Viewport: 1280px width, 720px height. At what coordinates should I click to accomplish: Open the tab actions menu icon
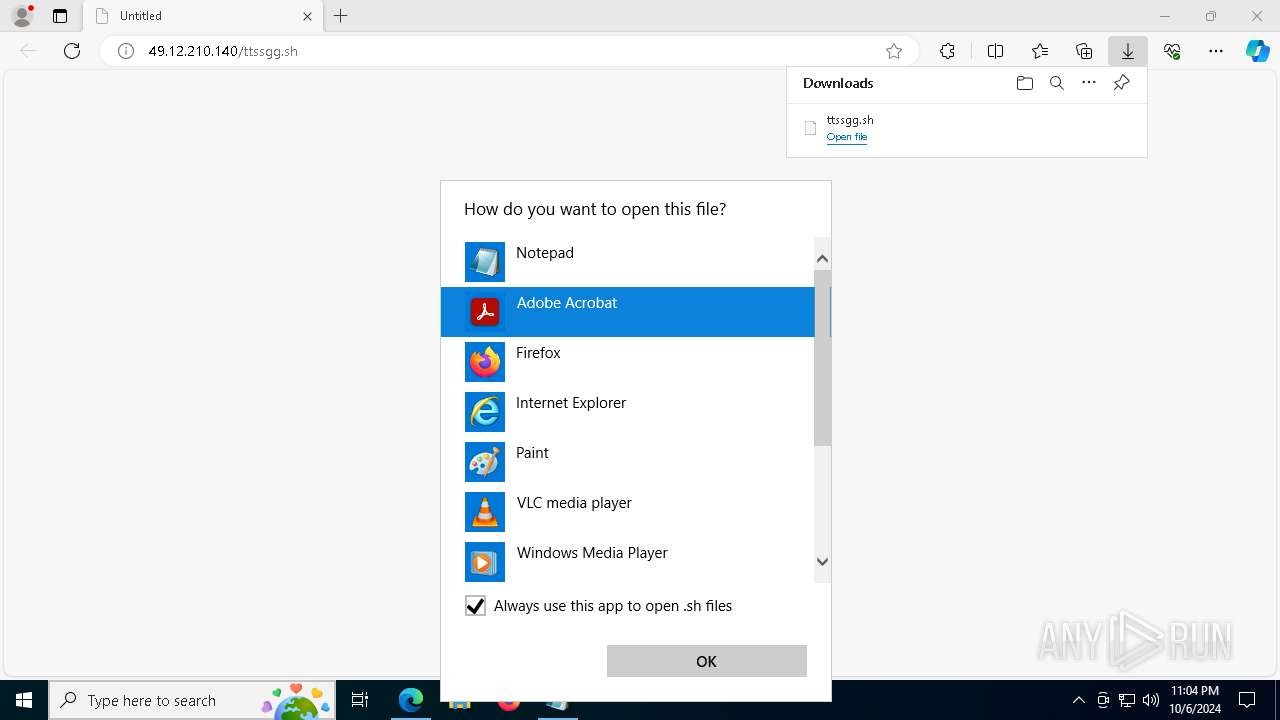pos(60,16)
